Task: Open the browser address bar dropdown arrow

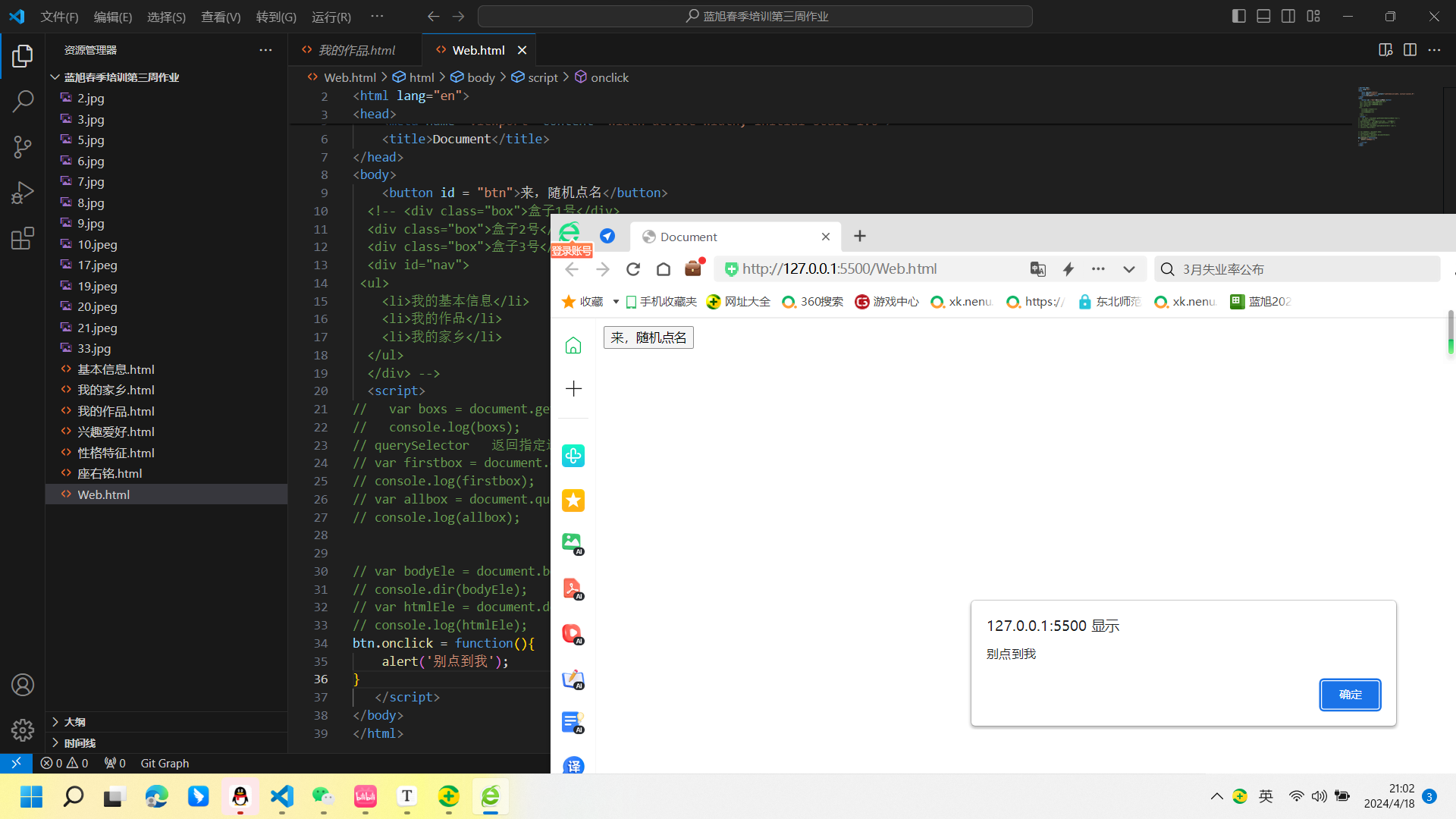Action: pos(1129,269)
